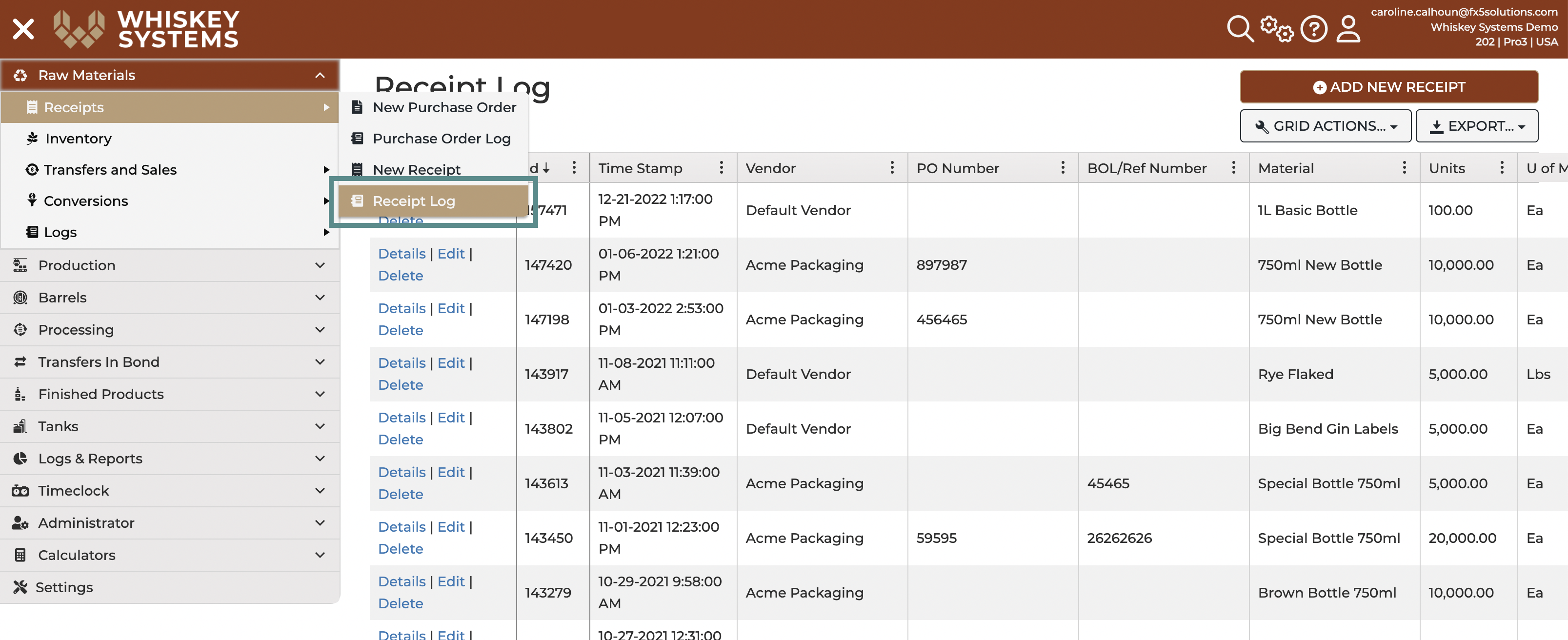Click the Raw Materials recycle icon

point(20,75)
